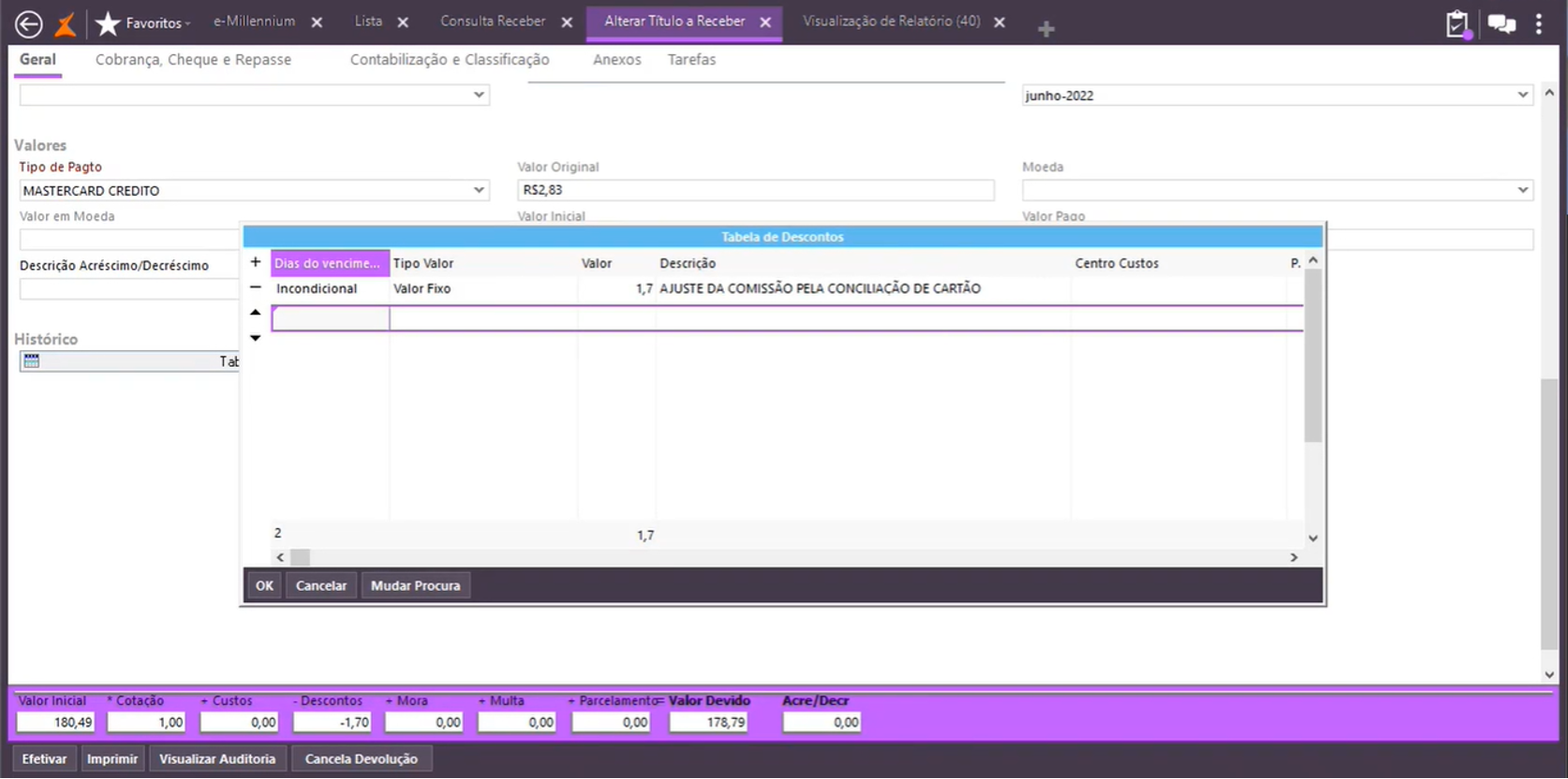This screenshot has height=779, width=1568.
Task: Open Contabilização e Classificação tab
Action: [450, 60]
